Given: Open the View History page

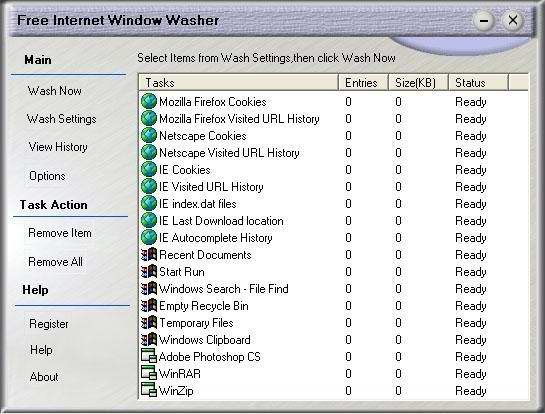Looking at the screenshot, I should coord(58,147).
